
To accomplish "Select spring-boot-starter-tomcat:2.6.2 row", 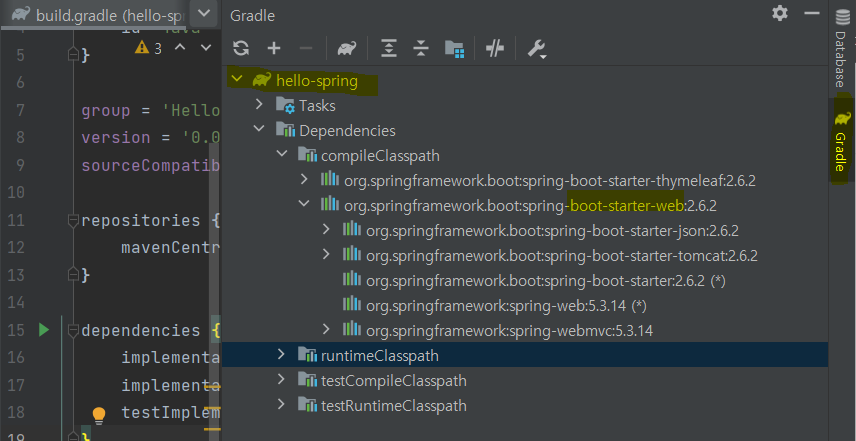I will [525, 255].
